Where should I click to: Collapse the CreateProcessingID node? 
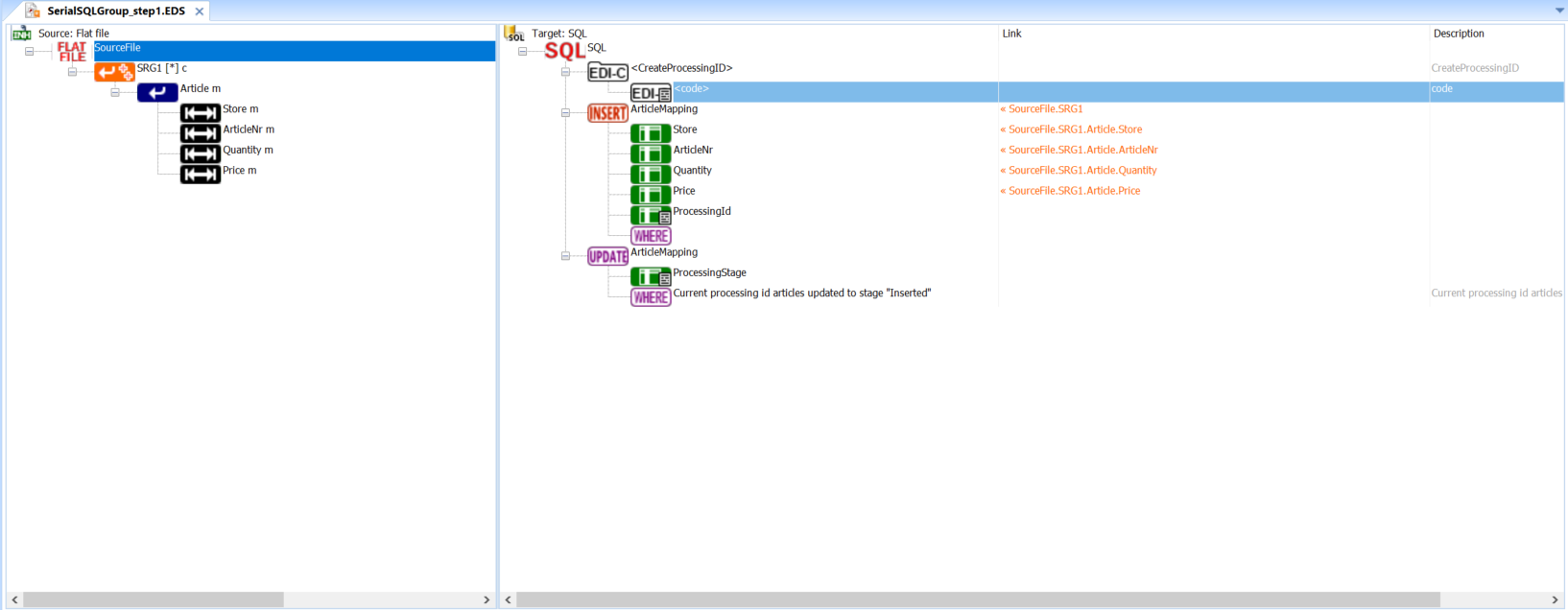pos(565,72)
